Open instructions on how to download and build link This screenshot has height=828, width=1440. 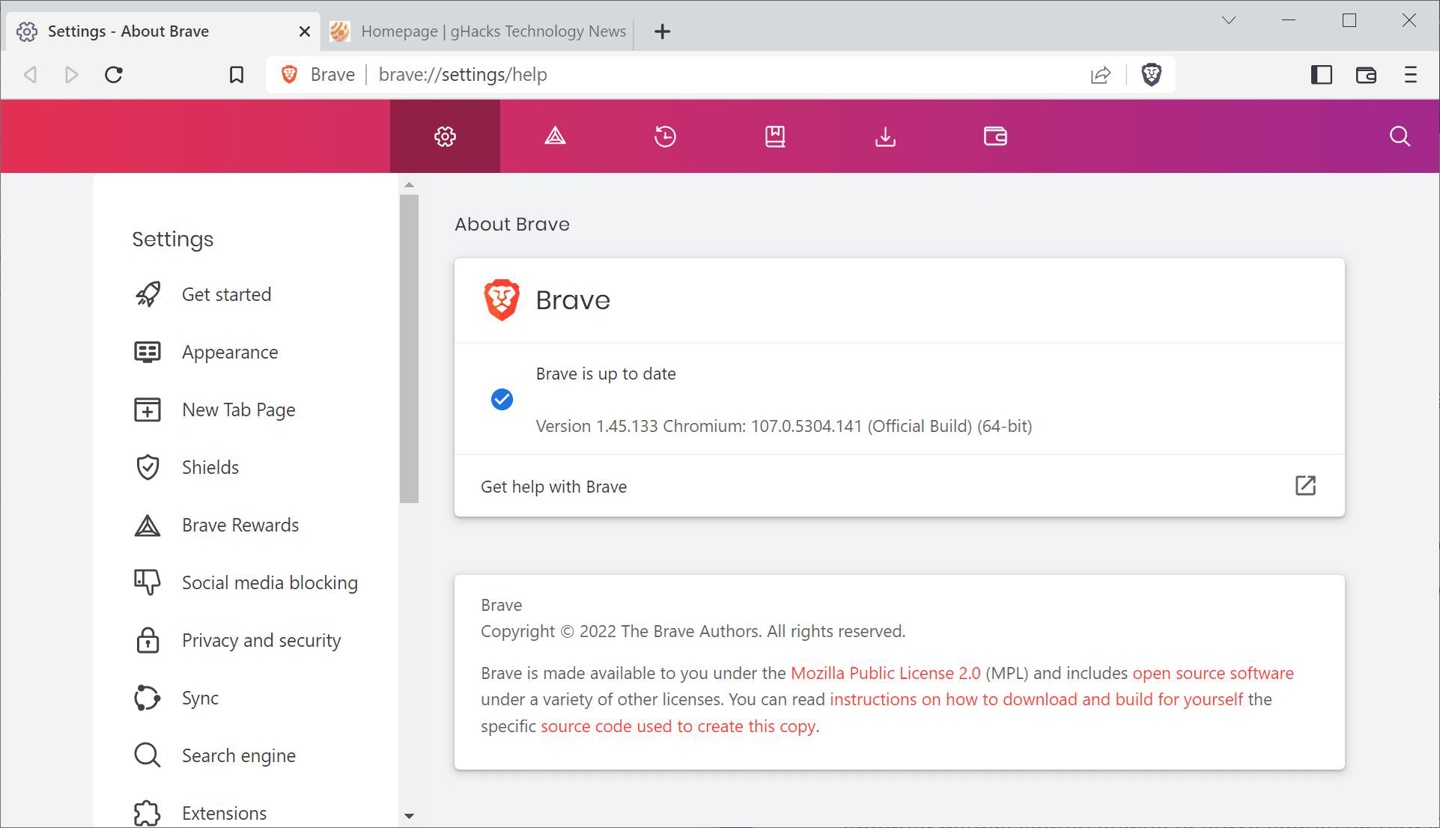pyautogui.click(x=1036, y=699)
